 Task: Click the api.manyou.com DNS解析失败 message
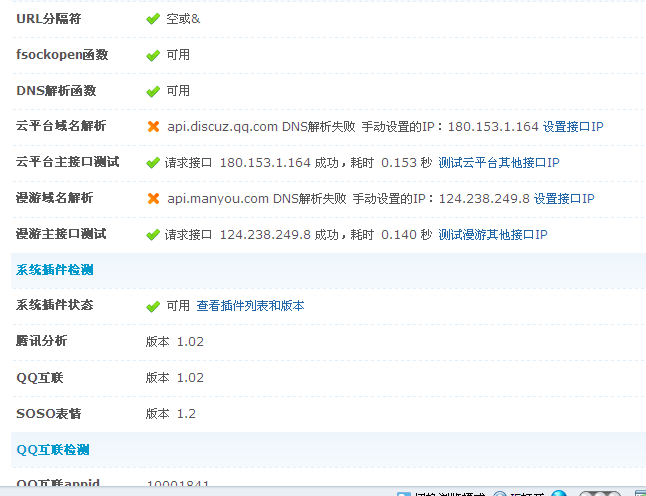(257, 199)
